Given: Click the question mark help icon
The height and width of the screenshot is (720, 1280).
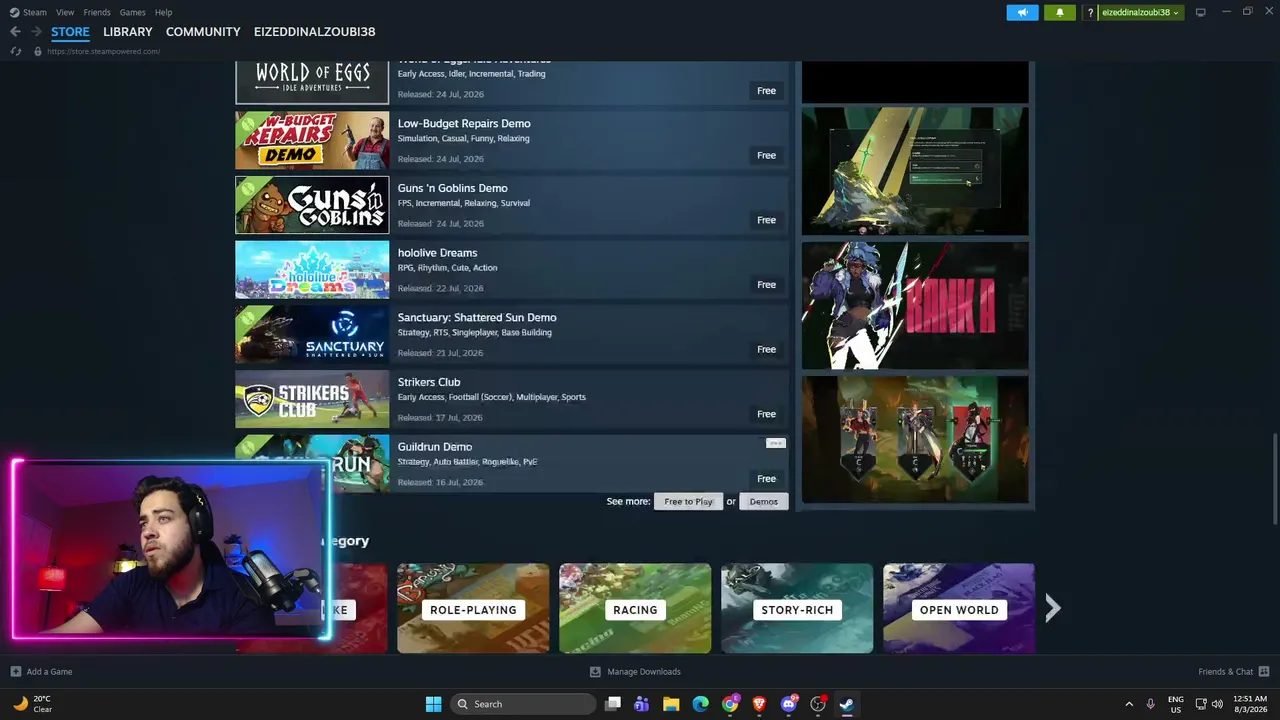Looking at the screenshot, I should pos(1091,12).
